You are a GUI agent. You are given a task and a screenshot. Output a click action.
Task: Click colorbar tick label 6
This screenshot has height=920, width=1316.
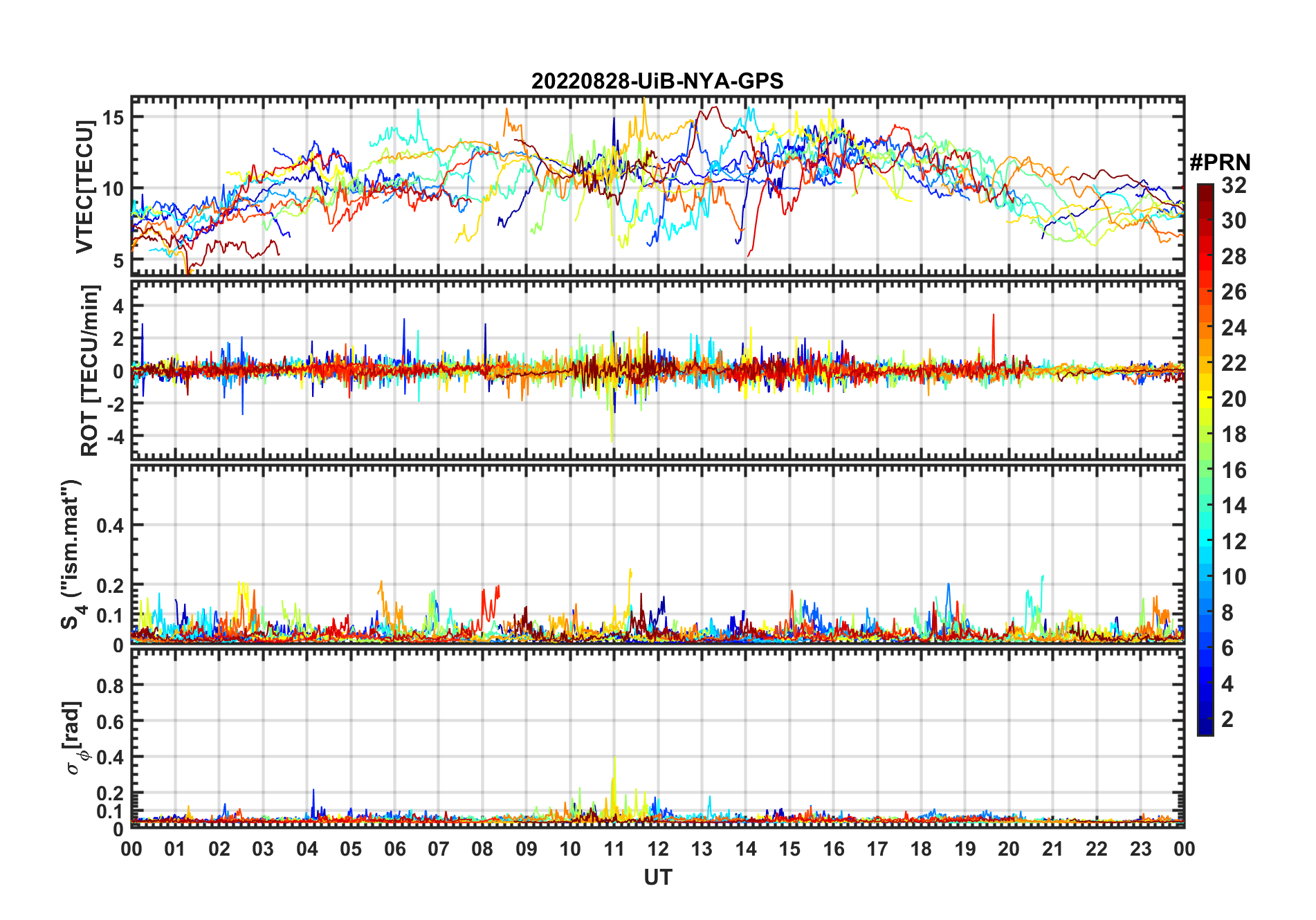(x=1227, y=648)
